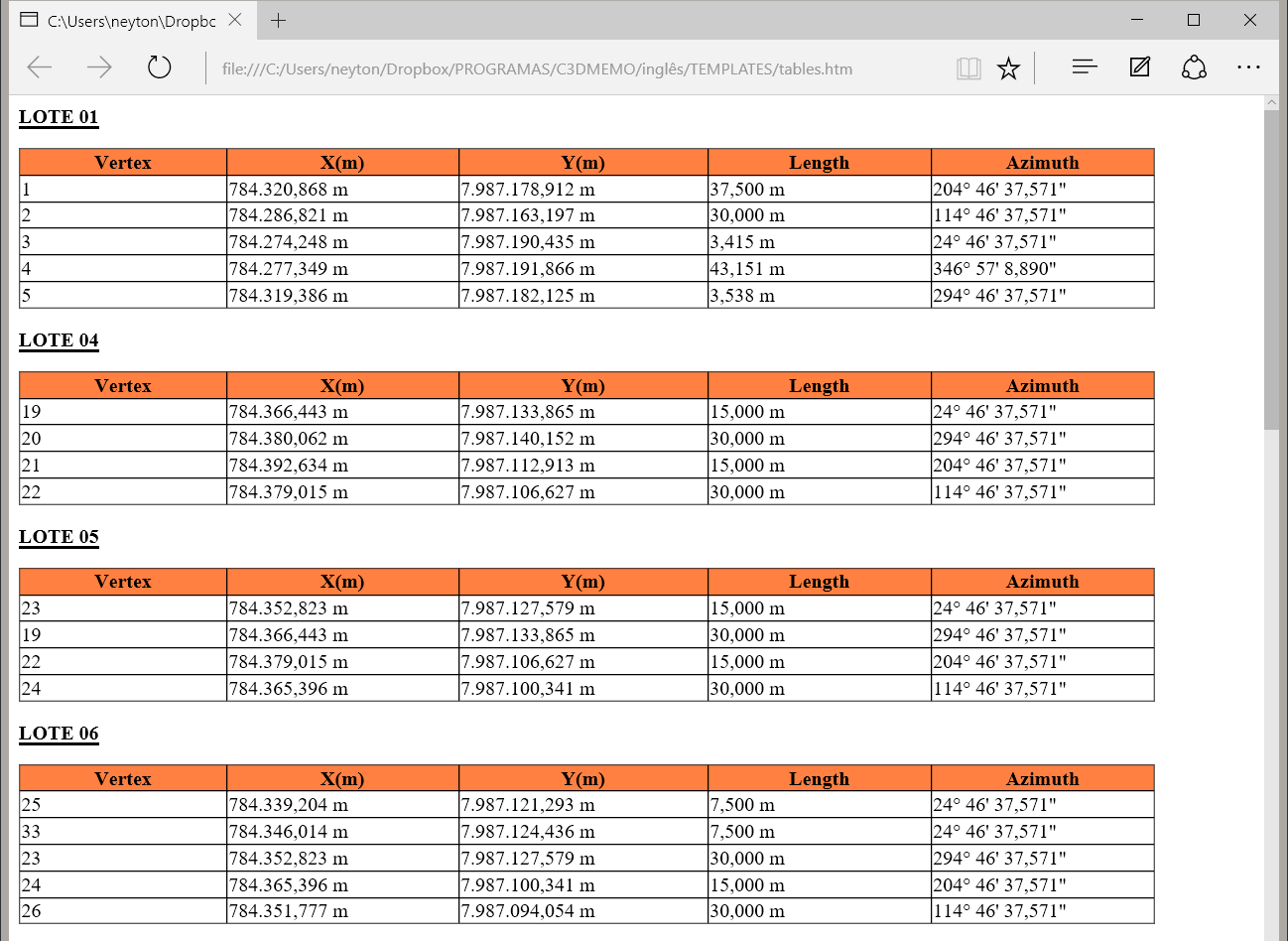Click the cell "784.286,821 m"
Screen dimensions: 1288x941
tap(342, 215)
